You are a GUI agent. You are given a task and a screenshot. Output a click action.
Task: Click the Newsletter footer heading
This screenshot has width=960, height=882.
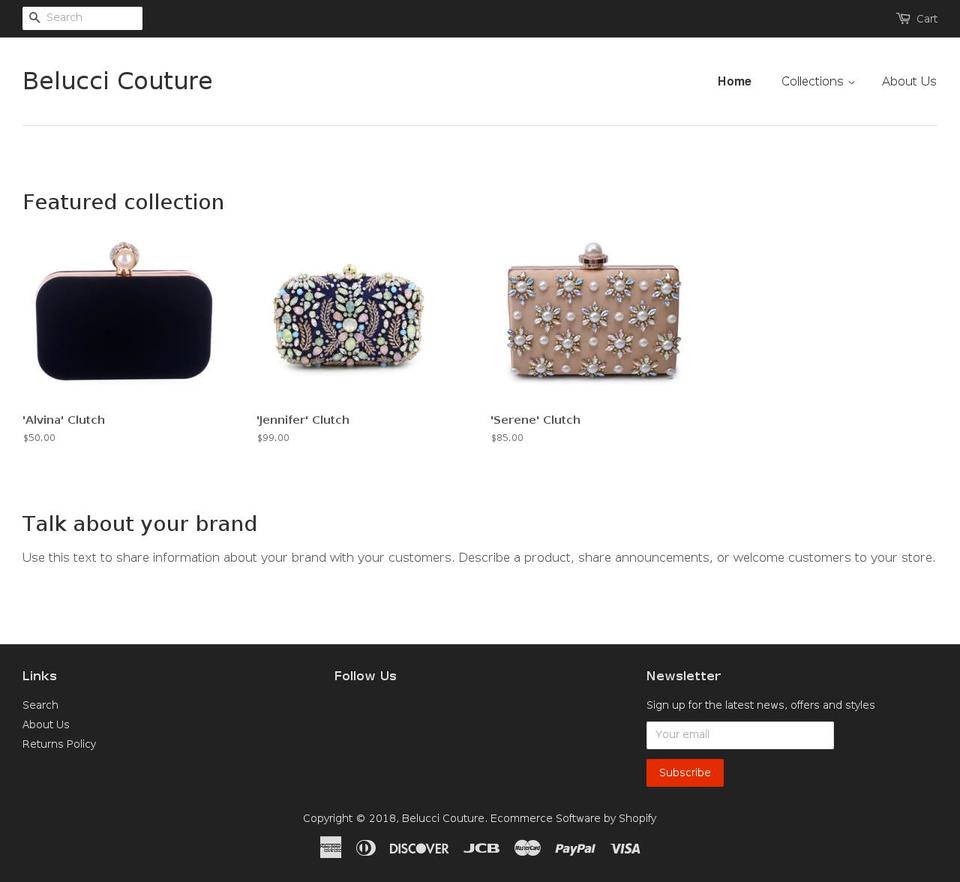point(683,676)
